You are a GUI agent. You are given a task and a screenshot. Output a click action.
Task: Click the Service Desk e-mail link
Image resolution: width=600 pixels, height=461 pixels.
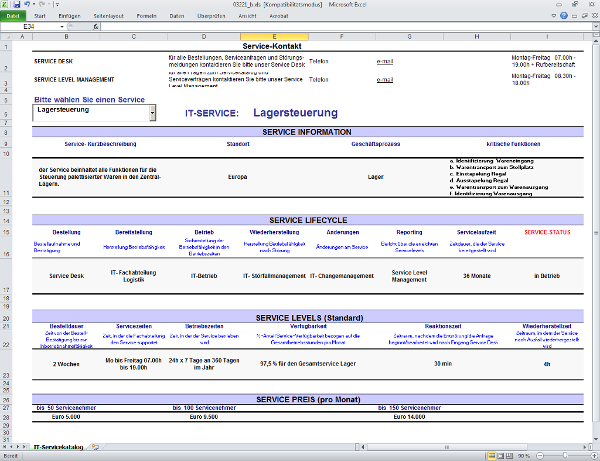click(x=384, y=61)
